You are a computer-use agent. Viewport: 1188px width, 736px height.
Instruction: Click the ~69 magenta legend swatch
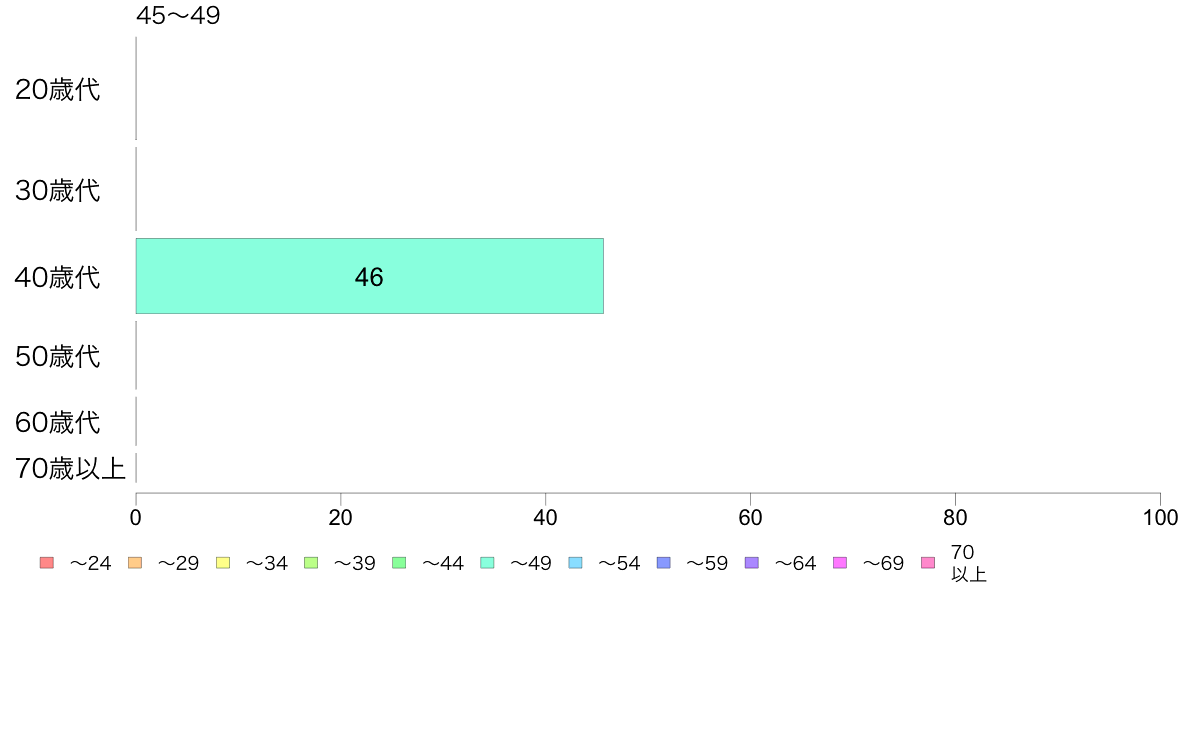pyautogui.click(x=839, y=562)
